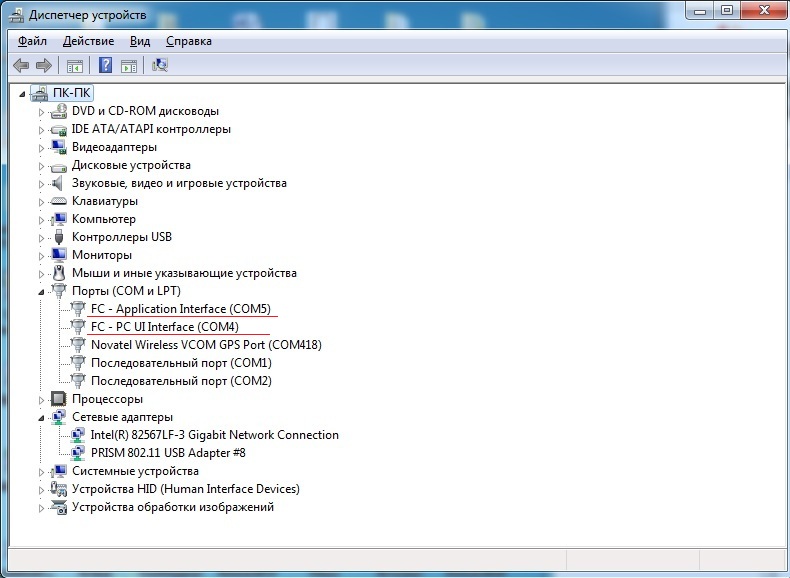The image size is (790, 578).
Task: Click the Дисковые устройства disk icon
Action: (x=59, y=166)
